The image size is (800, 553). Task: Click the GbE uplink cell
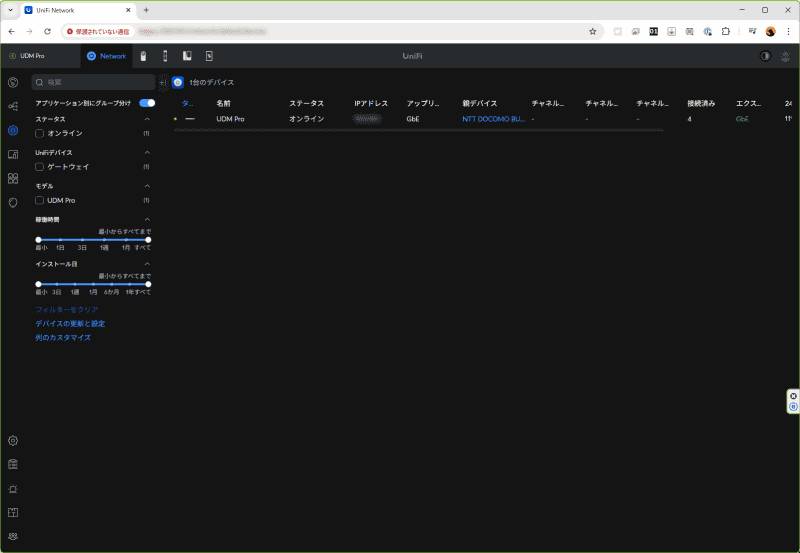coord(413,119)
